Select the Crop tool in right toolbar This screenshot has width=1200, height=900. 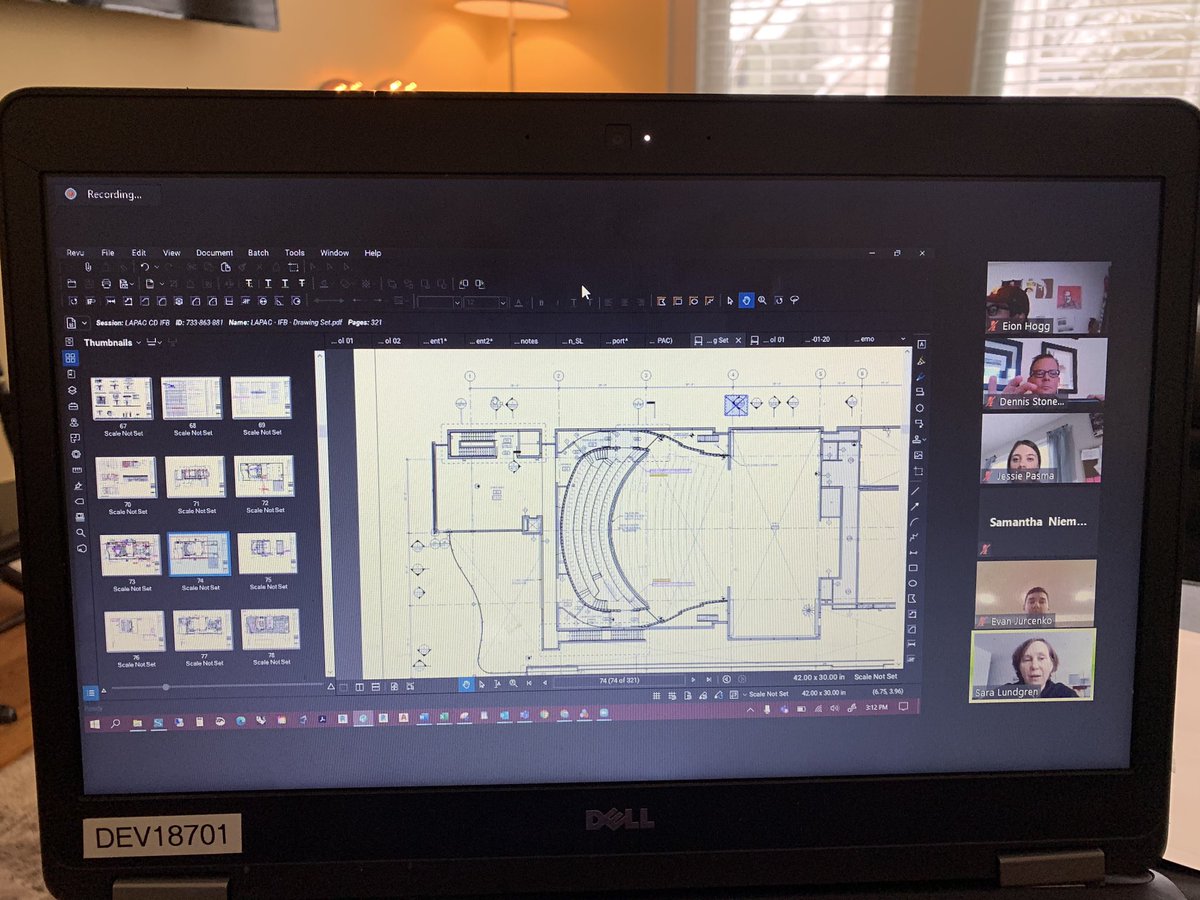tap(919, 471)
